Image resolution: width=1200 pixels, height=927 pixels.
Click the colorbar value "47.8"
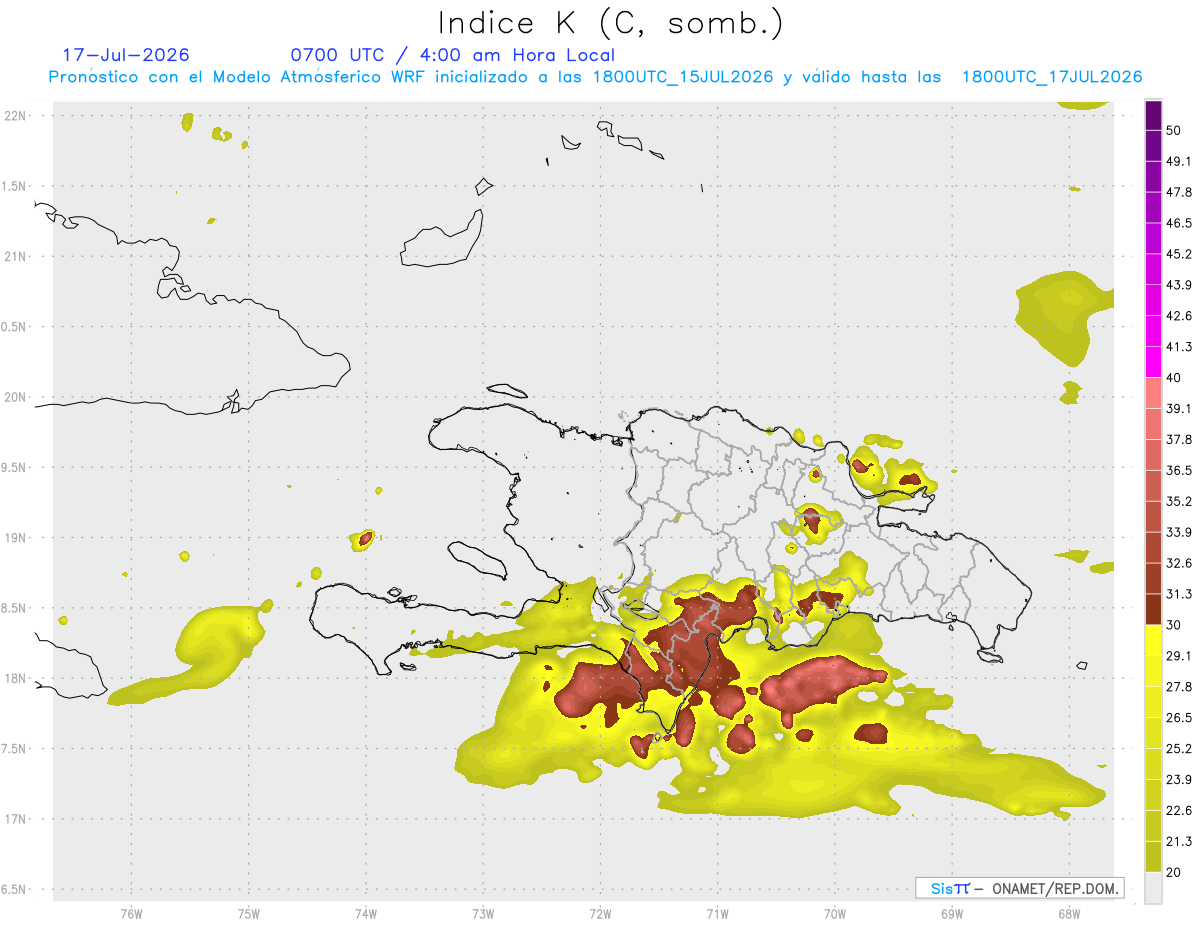(1179, 193)
